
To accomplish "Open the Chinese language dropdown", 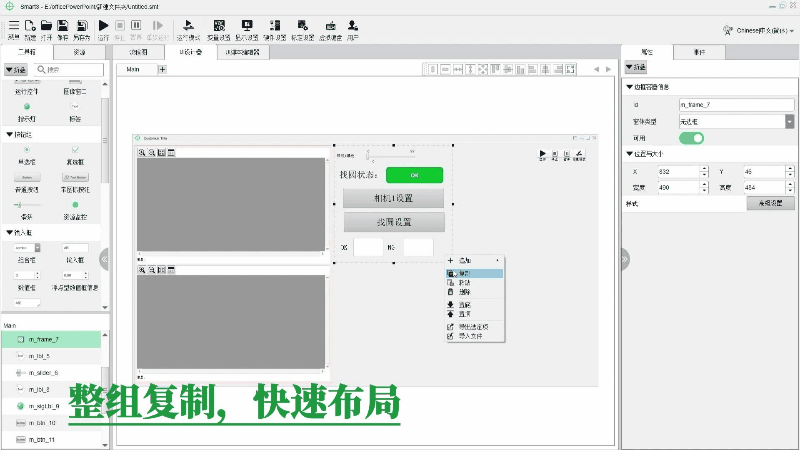I will (x=754, y=31).
